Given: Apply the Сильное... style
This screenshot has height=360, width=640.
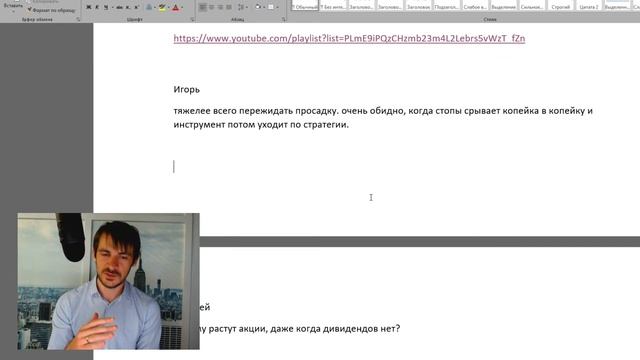Looking at the screenshot, I should [532, 5].
